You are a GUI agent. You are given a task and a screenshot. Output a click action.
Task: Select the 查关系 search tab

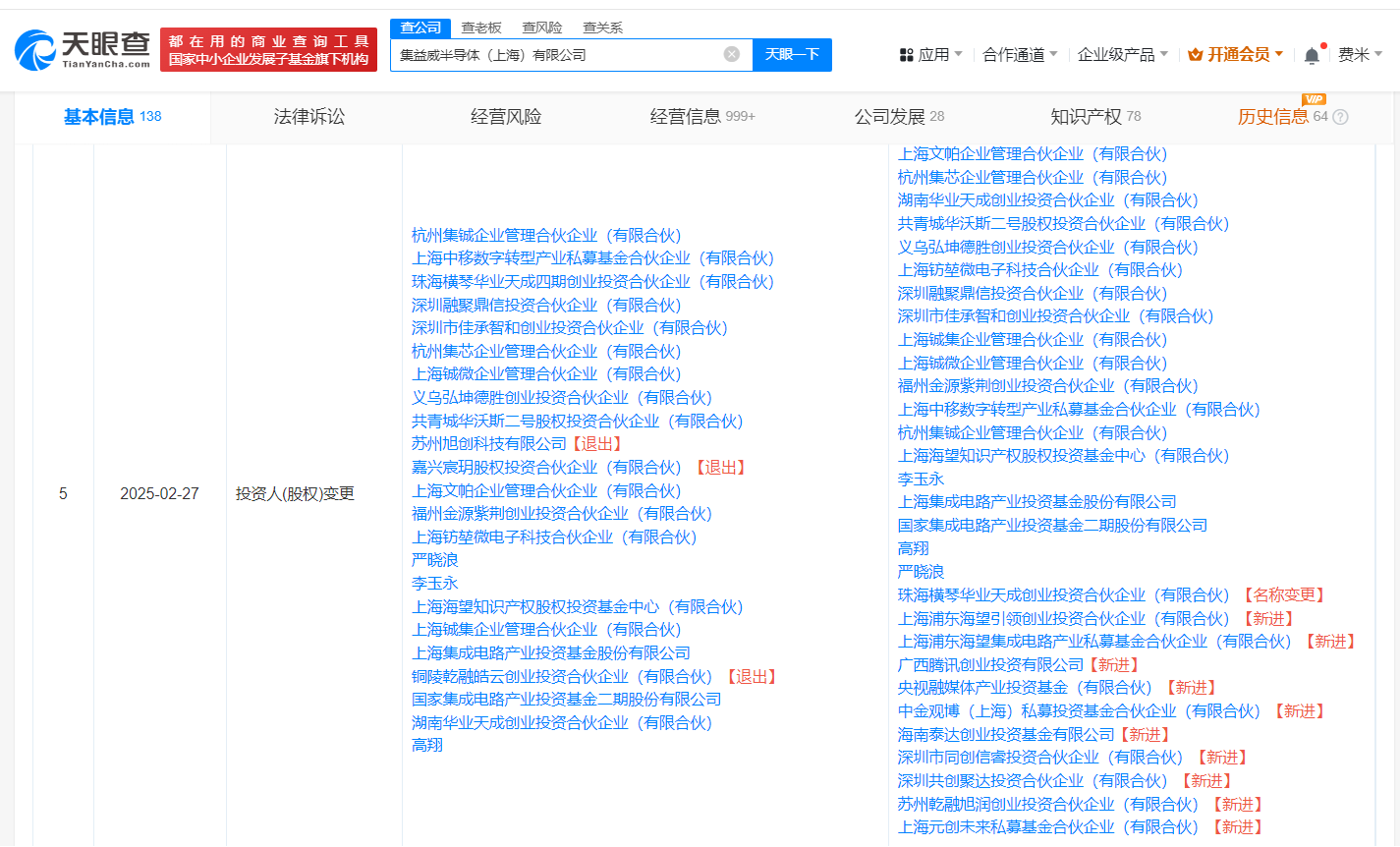(602, 28)
